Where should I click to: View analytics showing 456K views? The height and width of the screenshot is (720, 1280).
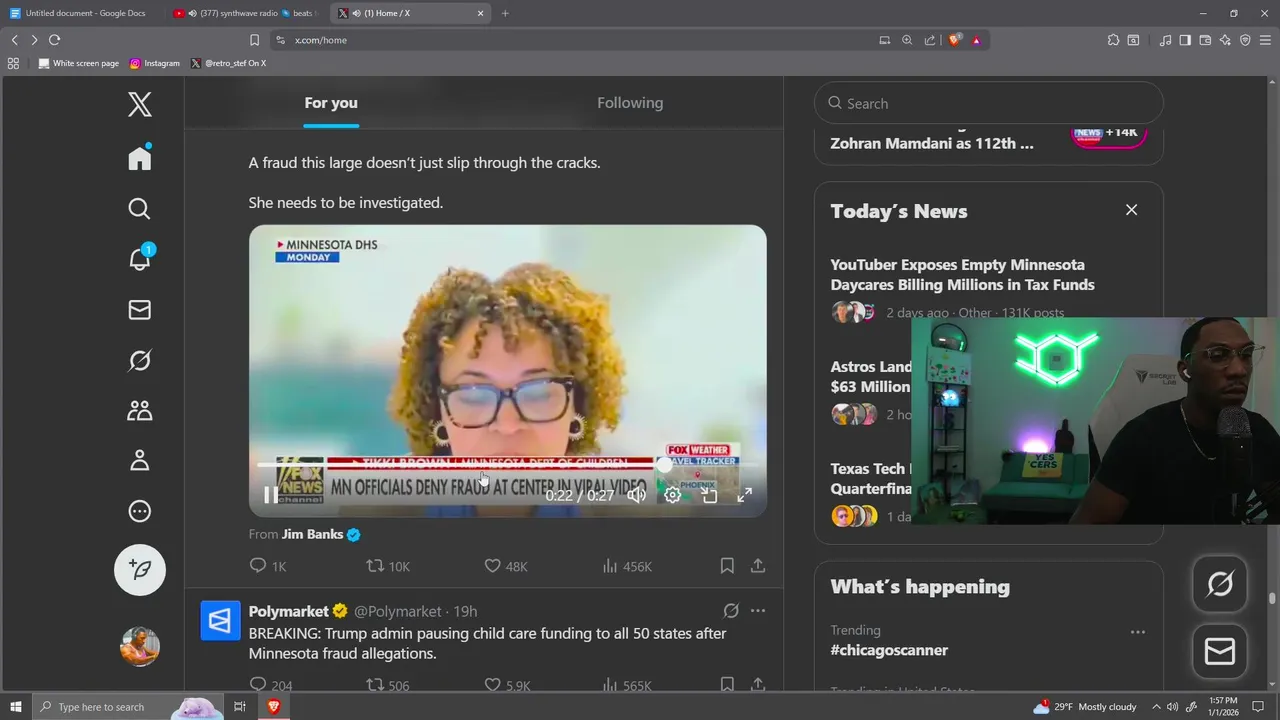(x=627, y=566)
